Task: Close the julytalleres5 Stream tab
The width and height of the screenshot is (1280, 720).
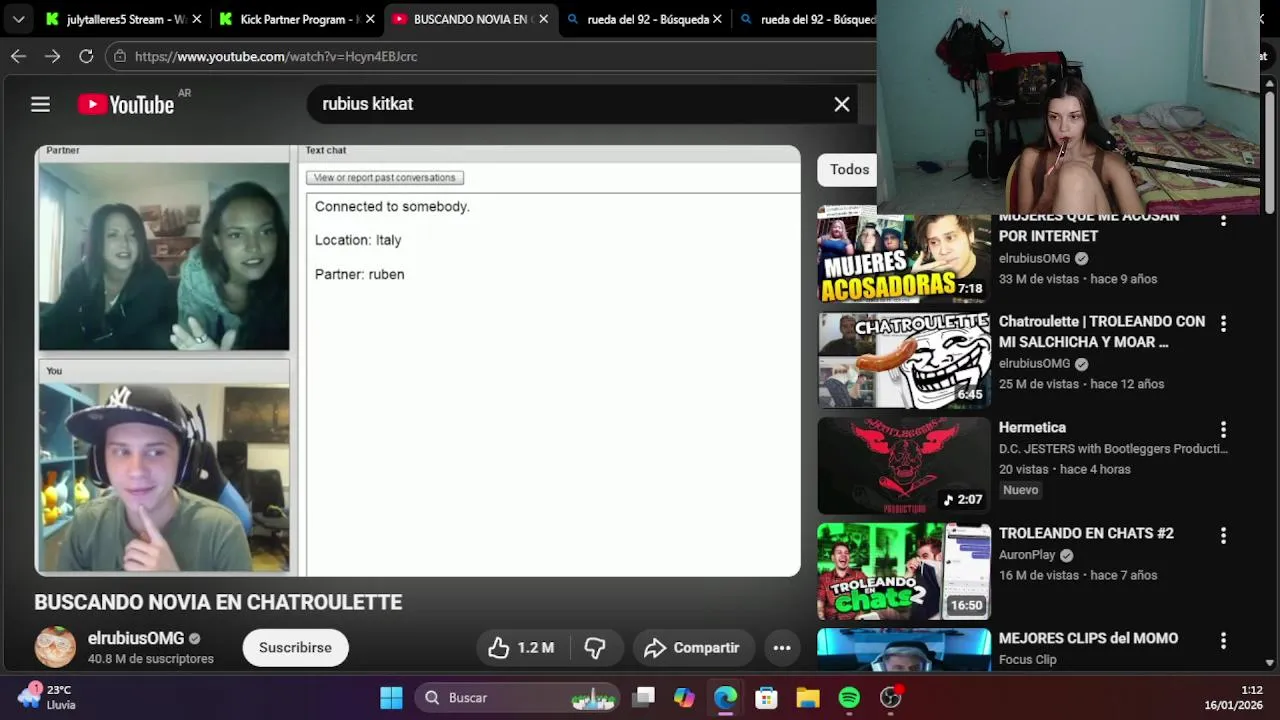Action: click(197, 19)
